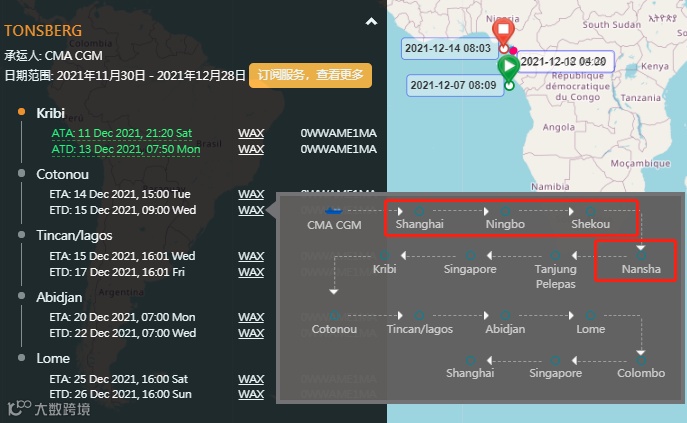This screenshot has width=687, height=423.
Task: Click the final Shanghai node circle in the popup
Action: [470, 360]
